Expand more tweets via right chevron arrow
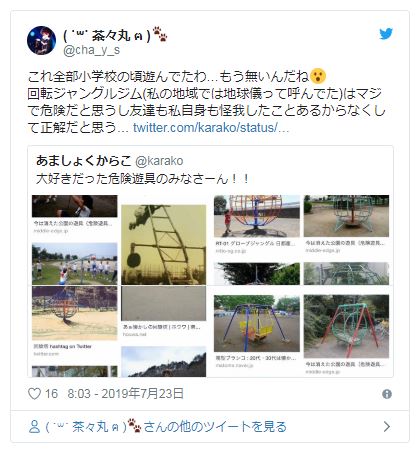420x457 pixels. (387, 426)
